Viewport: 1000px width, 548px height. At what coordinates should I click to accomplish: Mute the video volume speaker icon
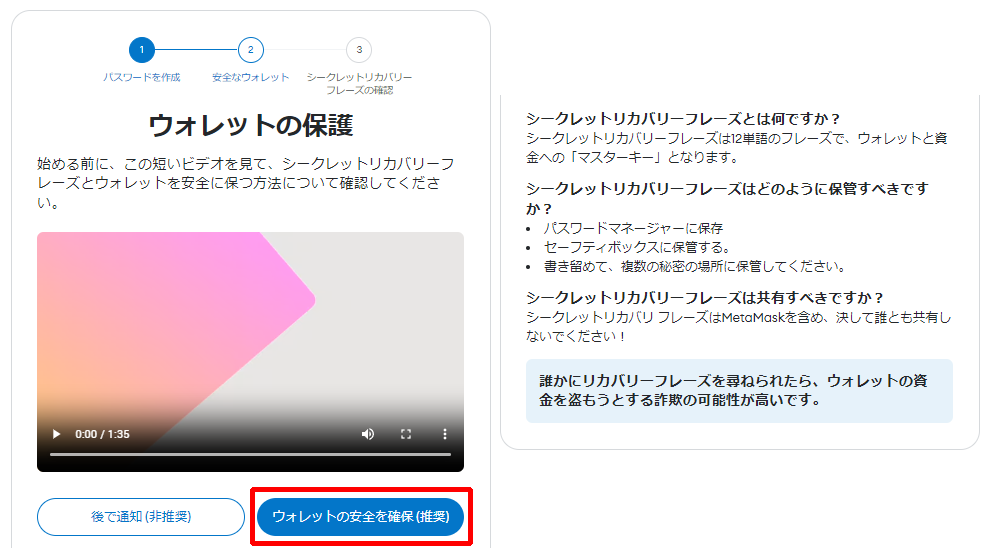coord(368,434)
